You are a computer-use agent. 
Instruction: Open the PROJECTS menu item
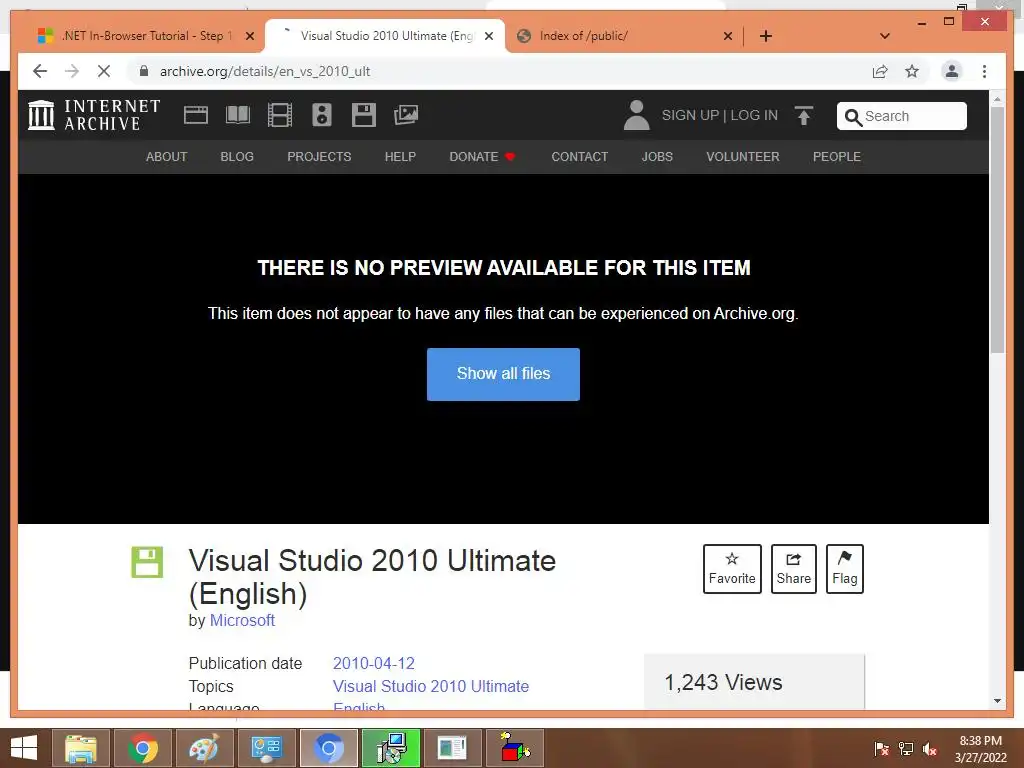[x=319, y=157]
